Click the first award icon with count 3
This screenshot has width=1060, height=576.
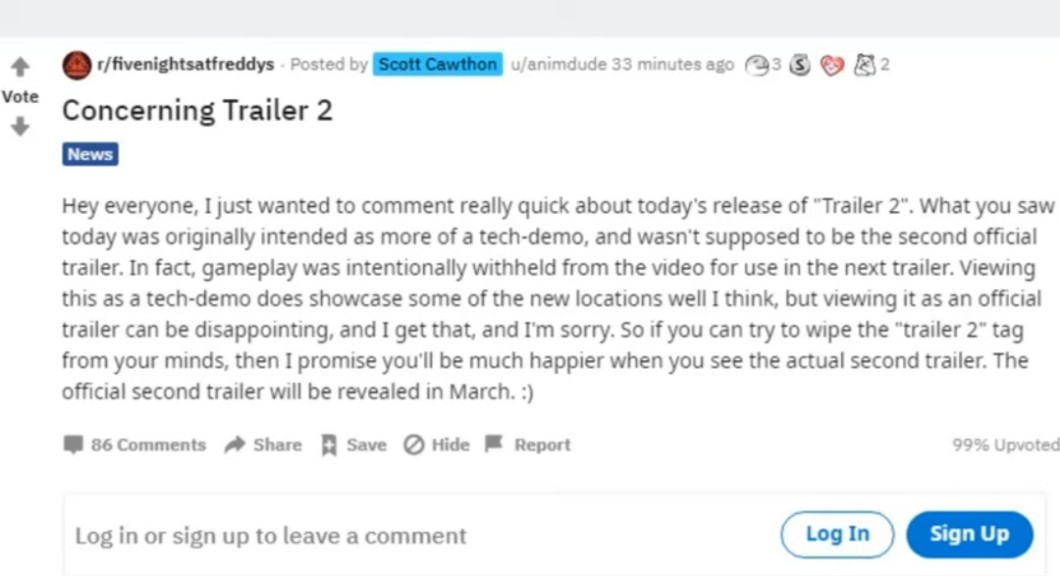(x=757, y=65)
